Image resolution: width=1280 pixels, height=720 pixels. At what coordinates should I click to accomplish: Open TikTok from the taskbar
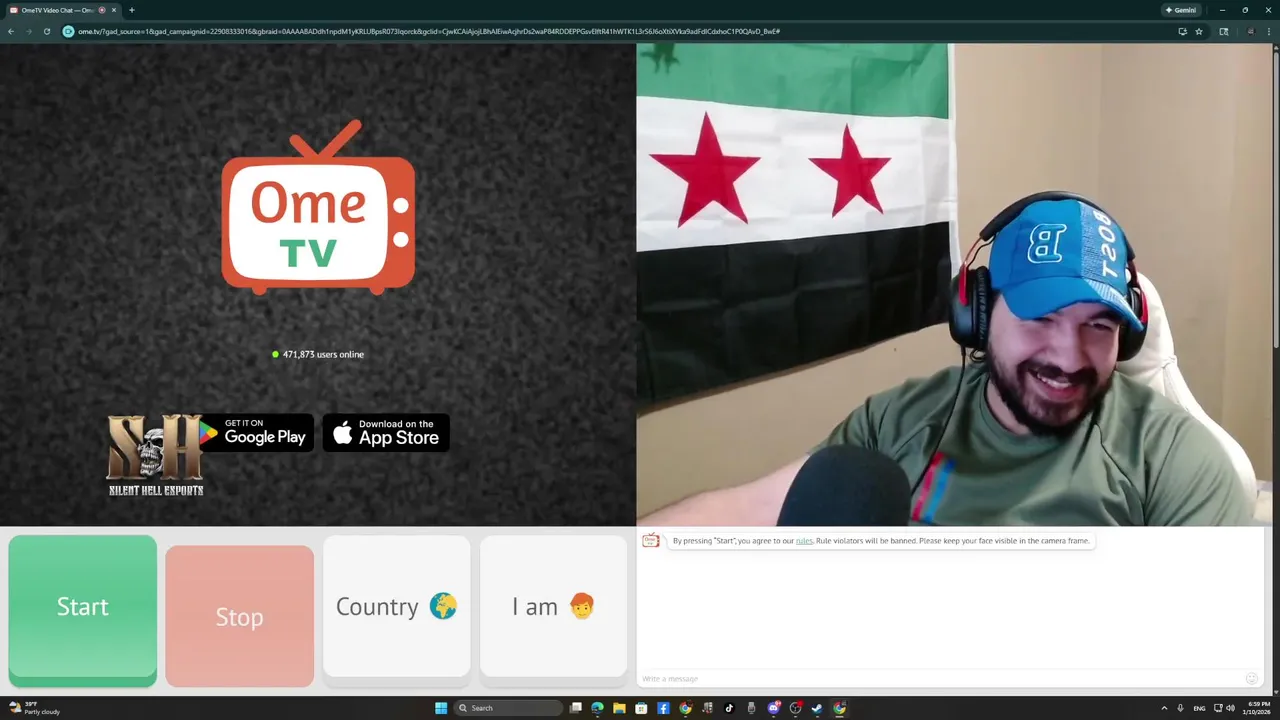coord(729,708)
